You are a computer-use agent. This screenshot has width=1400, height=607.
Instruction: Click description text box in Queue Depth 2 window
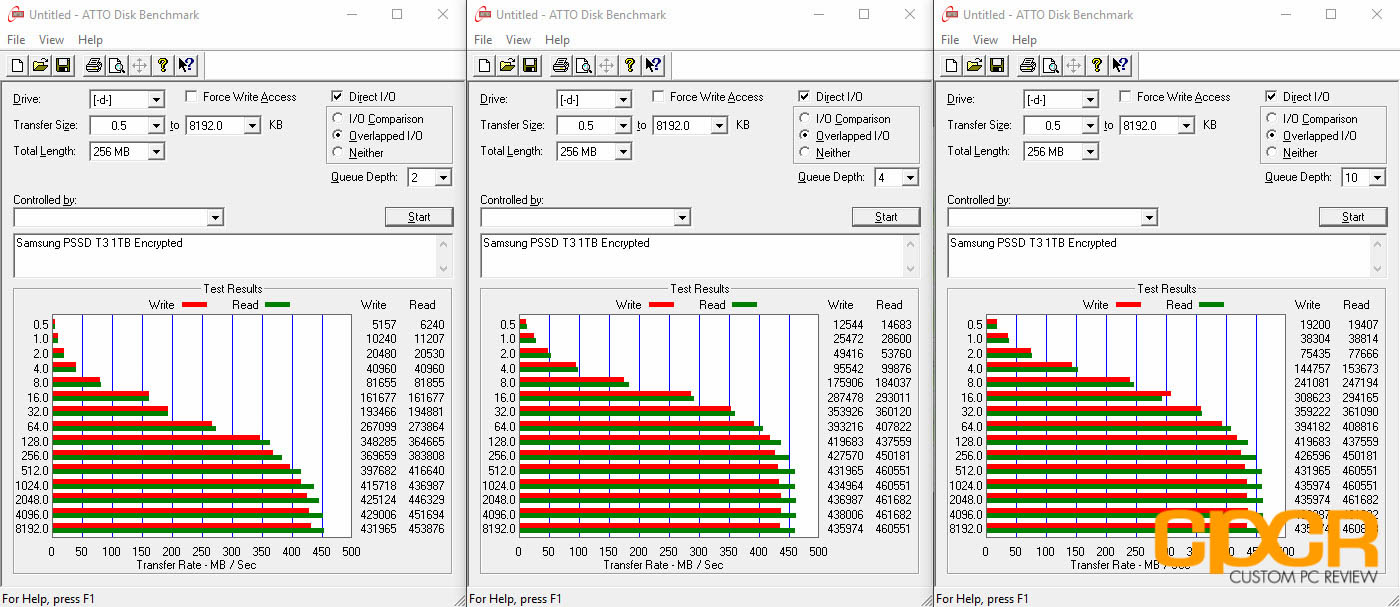[233, 256]
